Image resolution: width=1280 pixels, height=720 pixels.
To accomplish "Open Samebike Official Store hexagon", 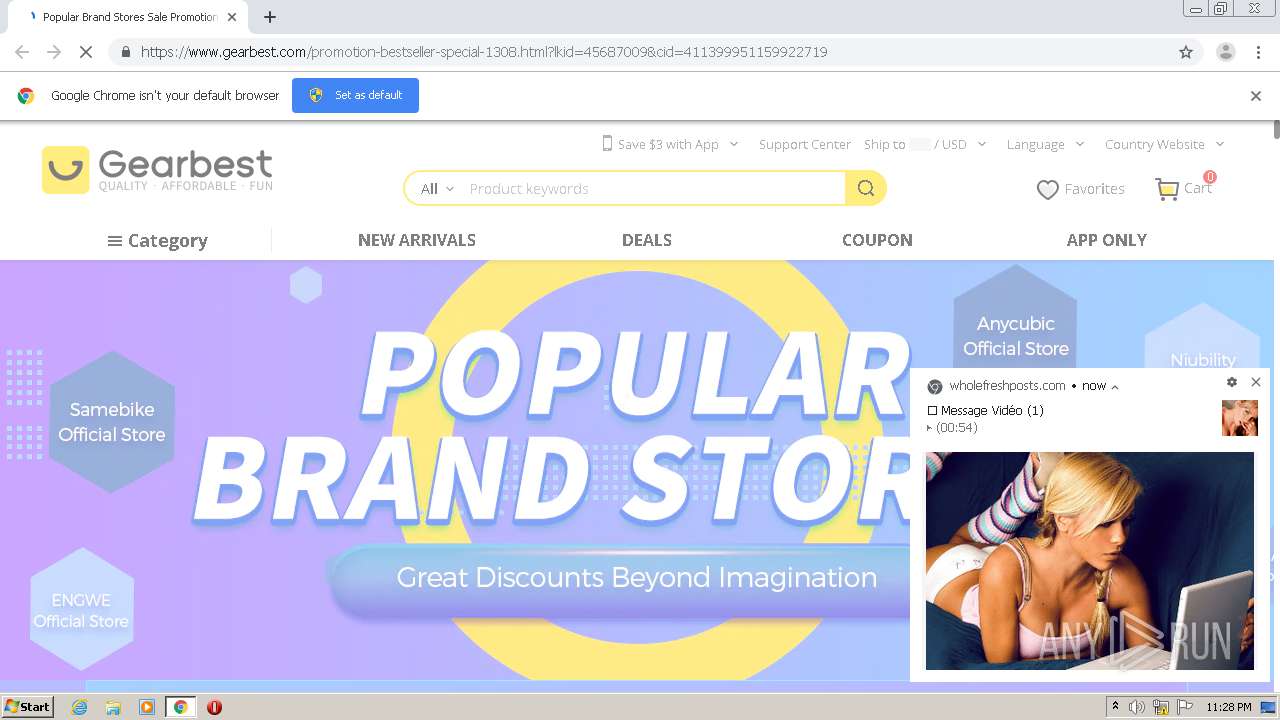I will pyautogui.click(x=112, y=422).
